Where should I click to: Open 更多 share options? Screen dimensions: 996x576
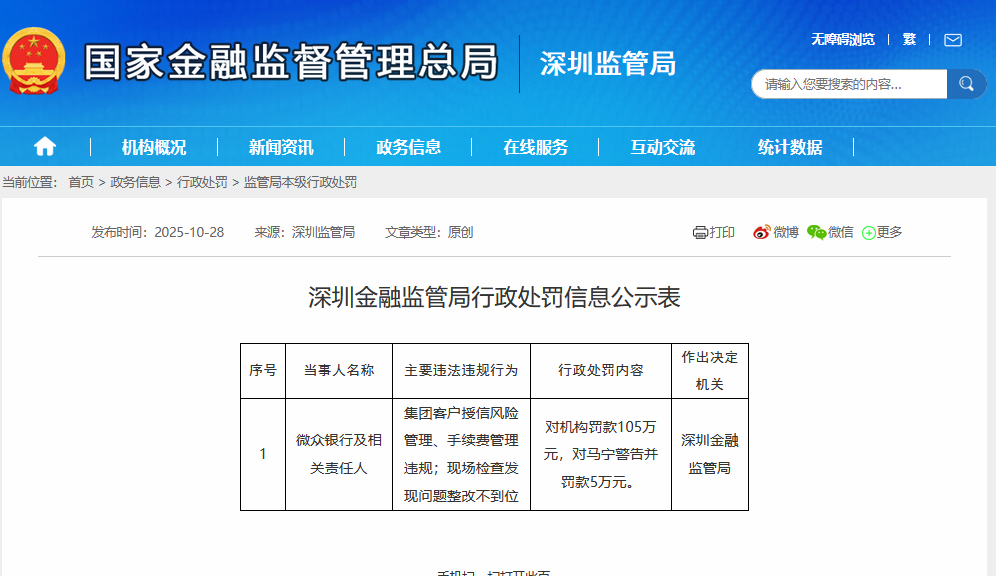pyautogui.click(x=882, y=232)
